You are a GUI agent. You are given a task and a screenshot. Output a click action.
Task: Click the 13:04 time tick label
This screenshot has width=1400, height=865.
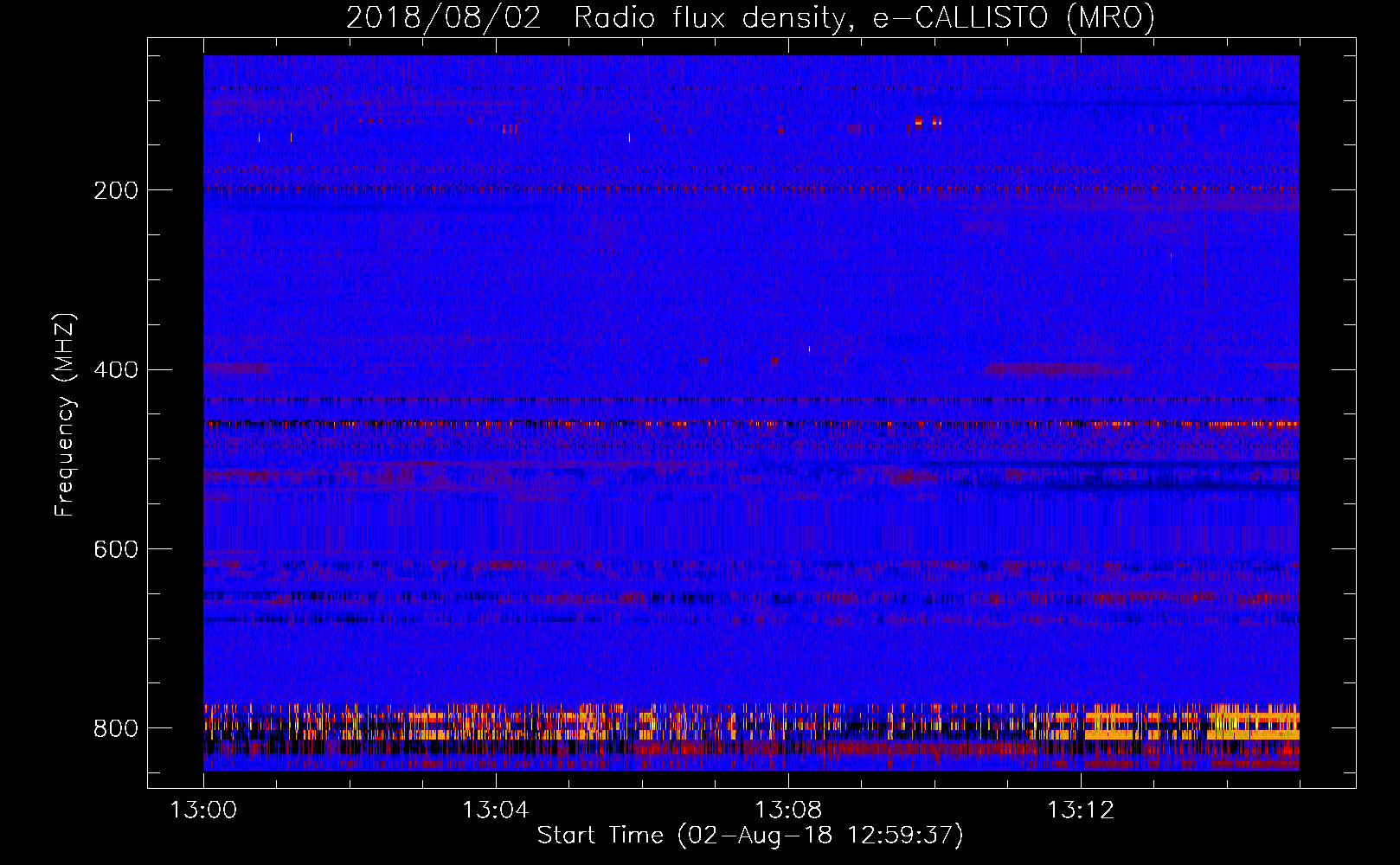[x=495, y=810]
